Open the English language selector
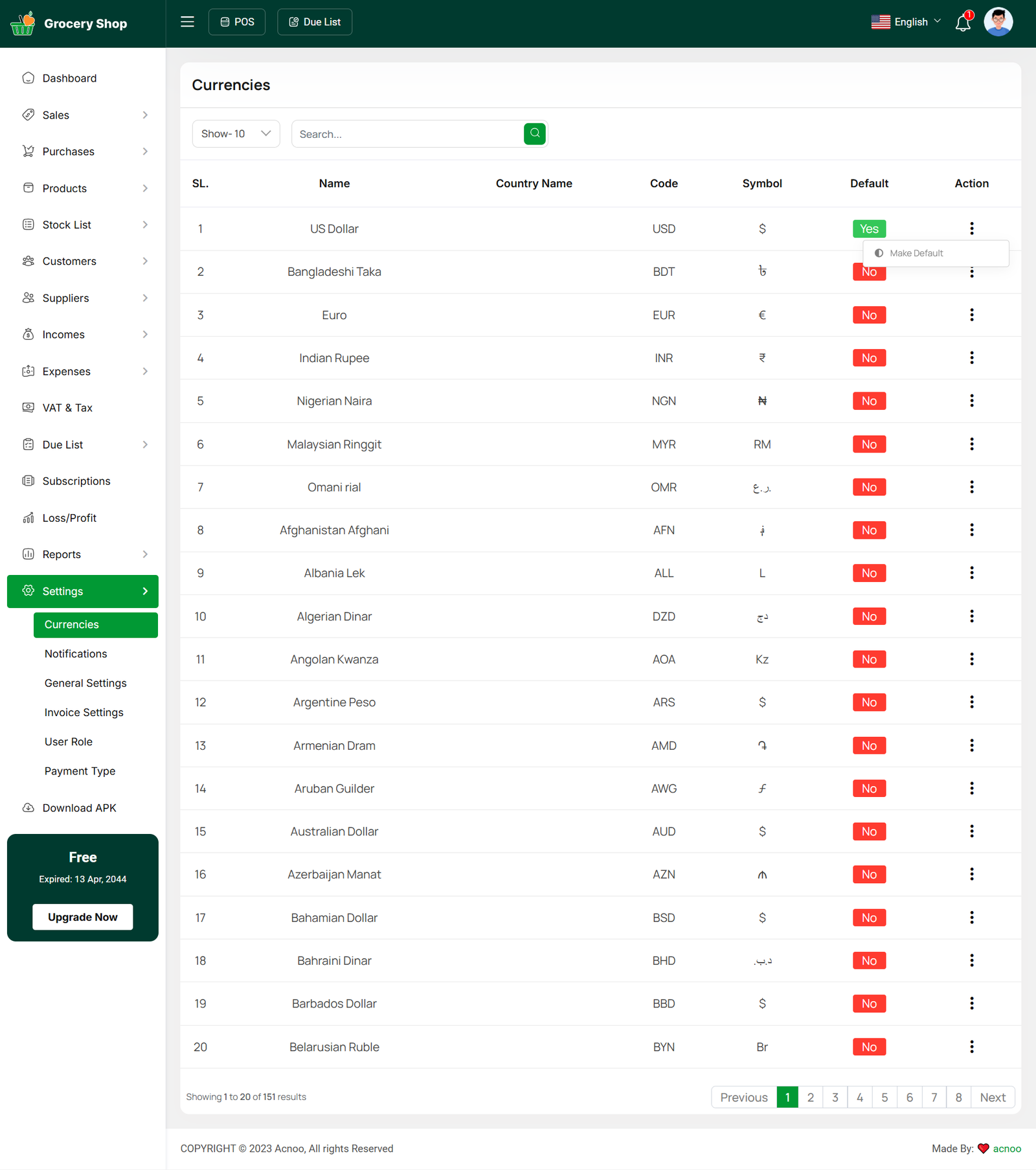This screenshot has height=1170, width=1036. pos(906,22)
